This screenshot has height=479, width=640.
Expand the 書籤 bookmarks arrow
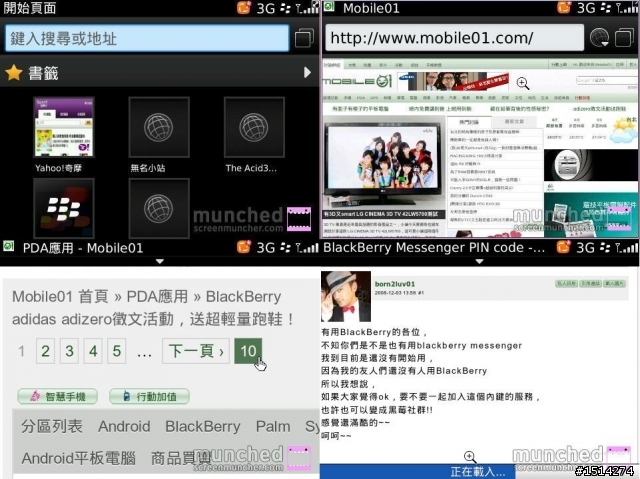tap(307, 73)
